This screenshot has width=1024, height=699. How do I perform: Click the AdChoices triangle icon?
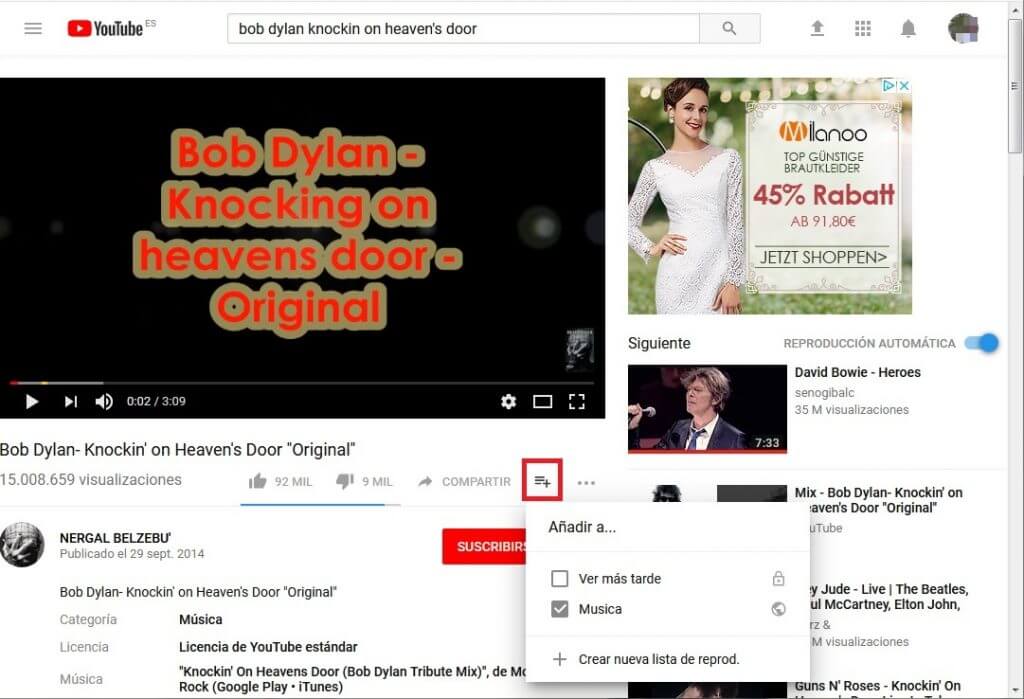point(889,86)
